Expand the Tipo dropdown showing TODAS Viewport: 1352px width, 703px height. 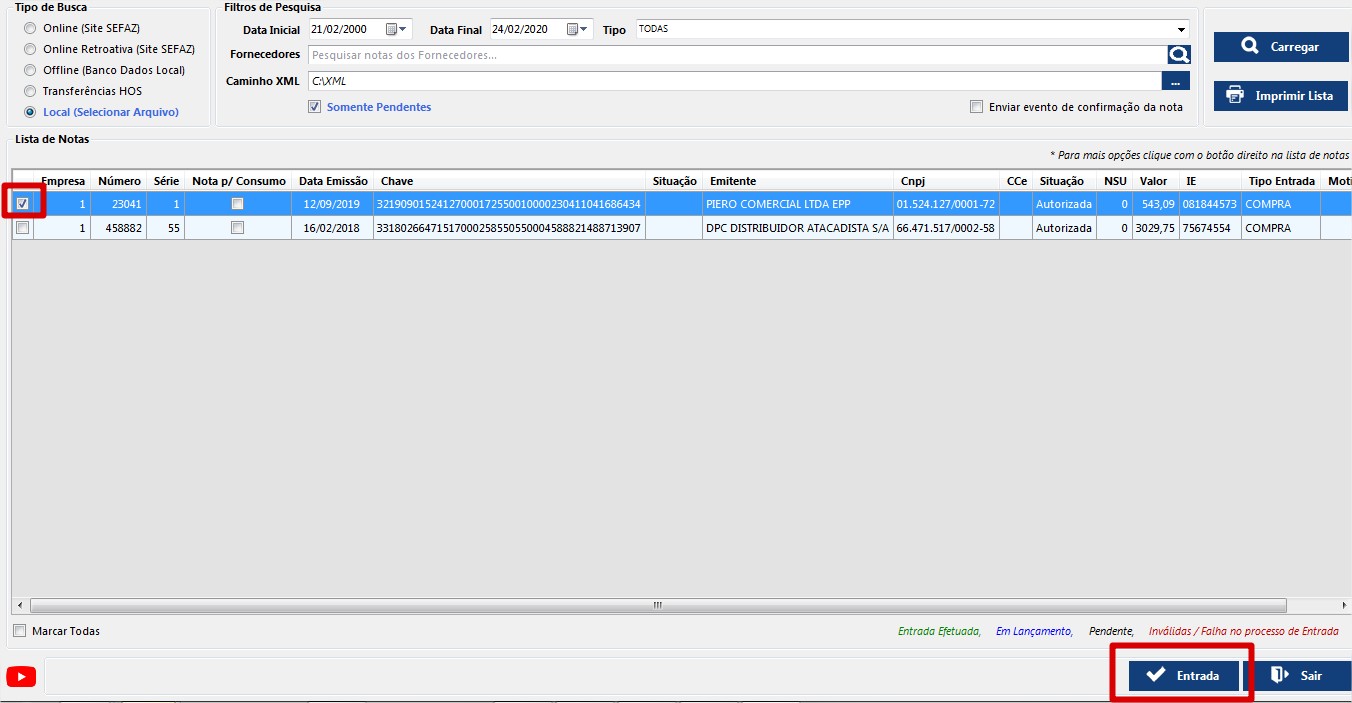pyautogui.click(x=1181, y=30)
